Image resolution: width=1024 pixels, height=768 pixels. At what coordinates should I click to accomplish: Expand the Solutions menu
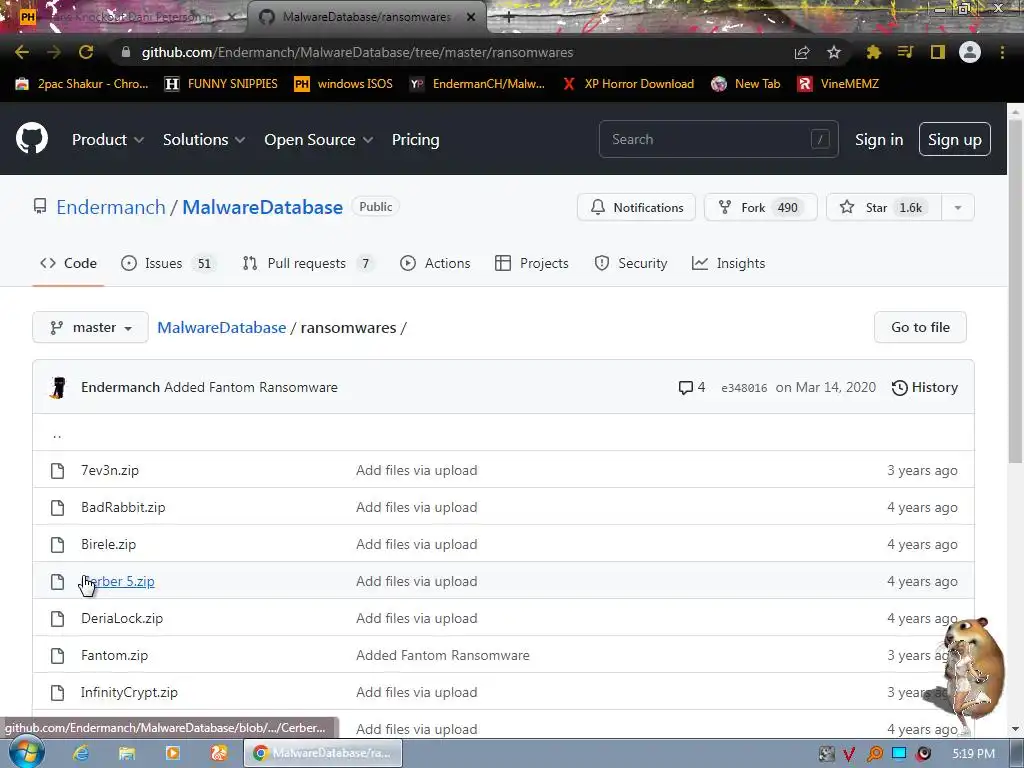(204, 140)
